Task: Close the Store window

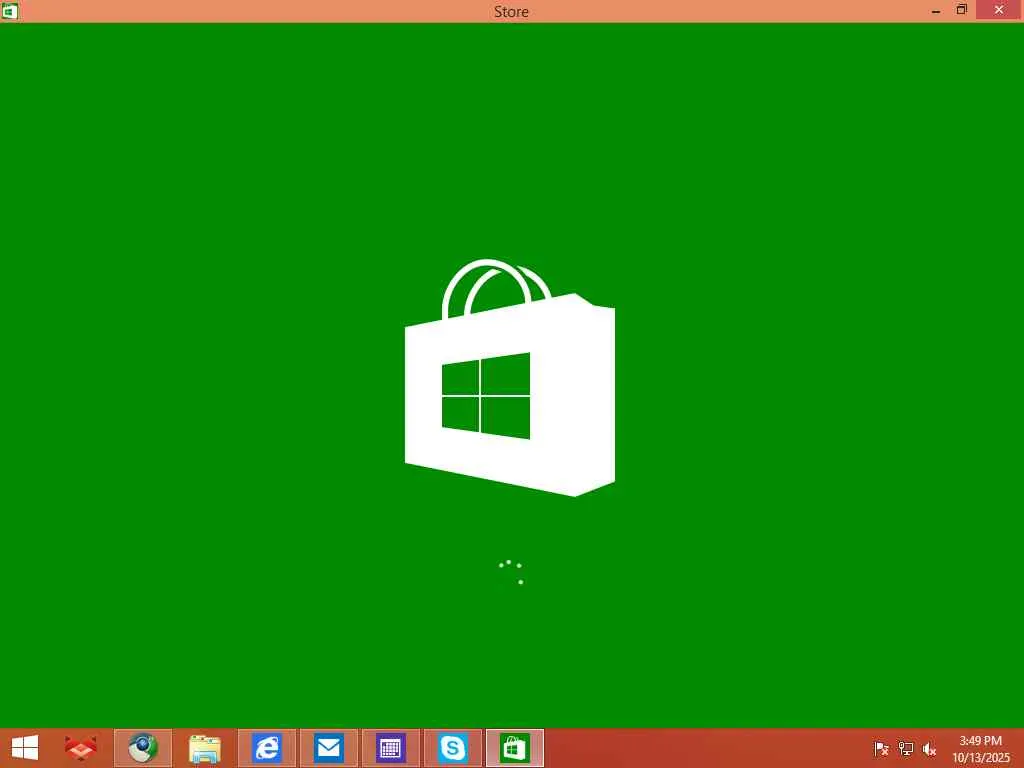Action: 999,10
